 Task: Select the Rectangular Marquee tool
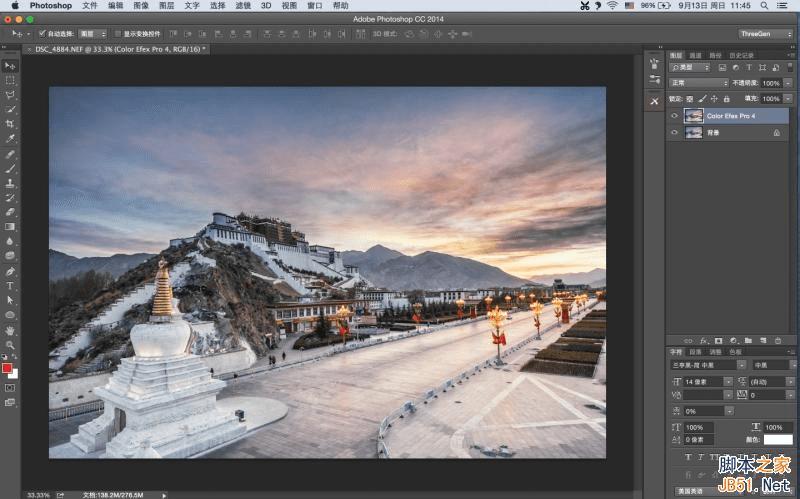click(x=10, y=80)
